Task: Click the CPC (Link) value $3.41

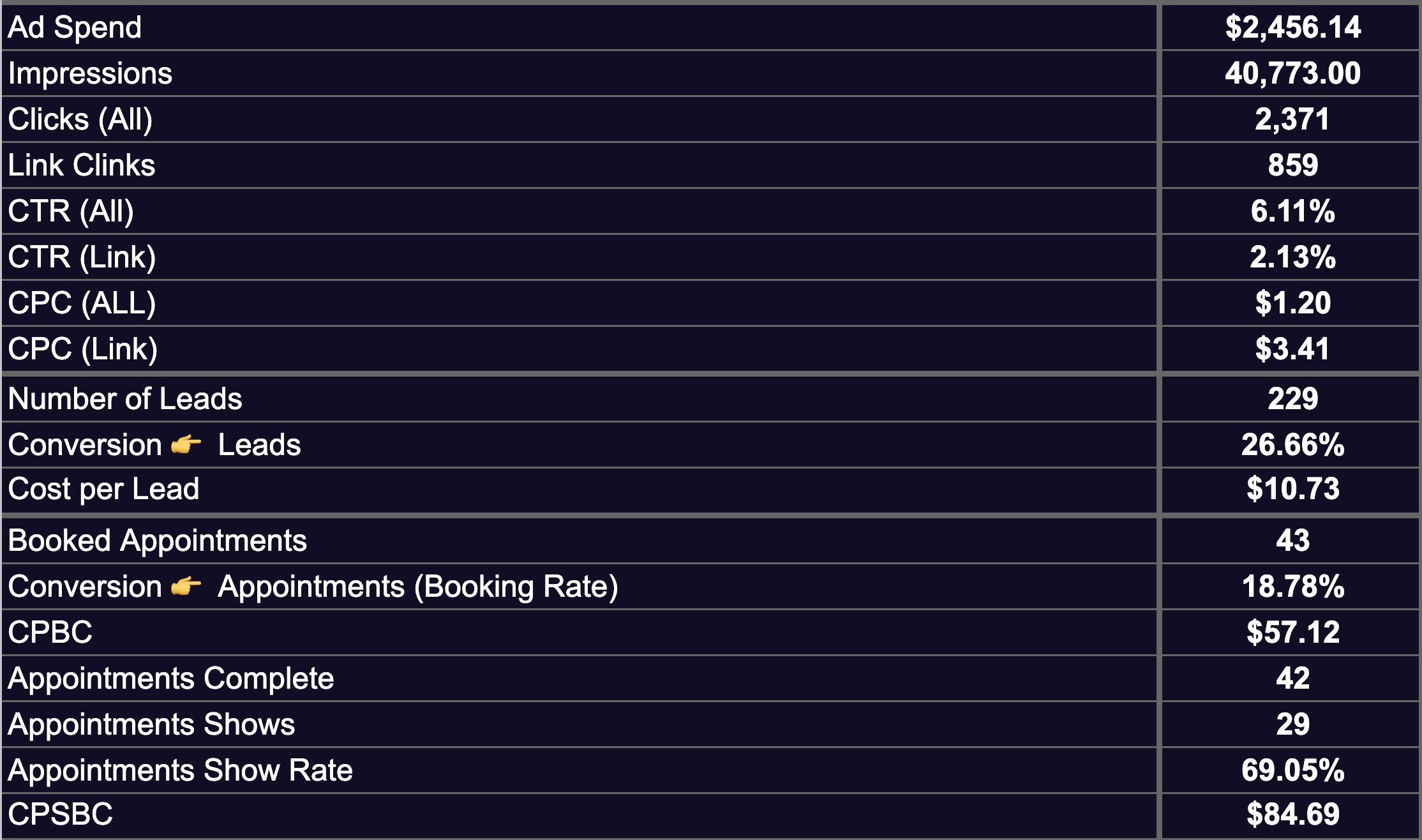Action: point(1292,349)
